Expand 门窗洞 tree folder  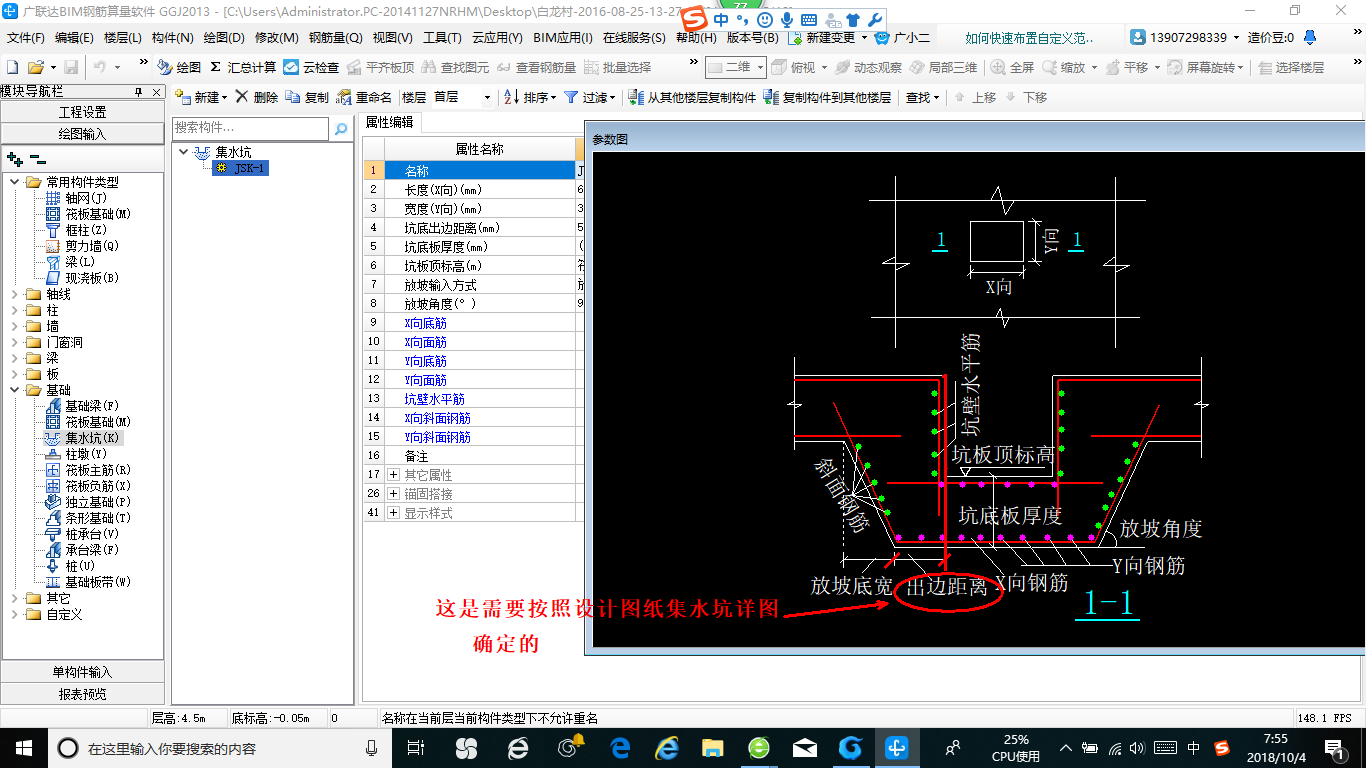point(15,342)
